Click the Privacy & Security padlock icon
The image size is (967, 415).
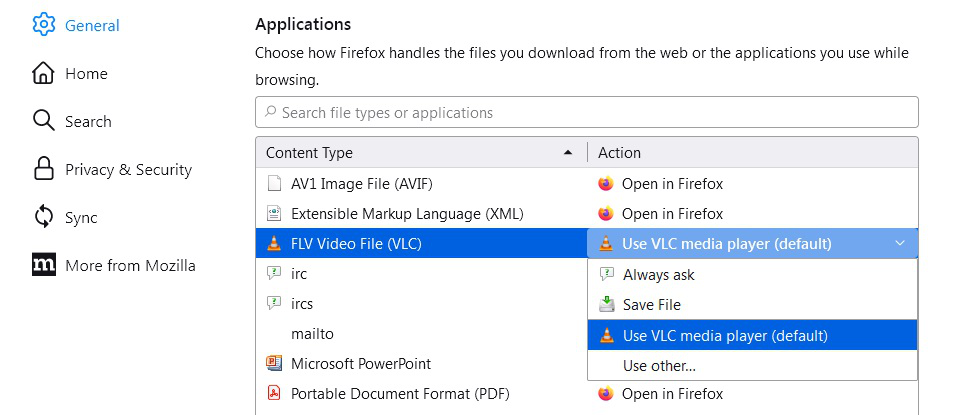point(43,169)
